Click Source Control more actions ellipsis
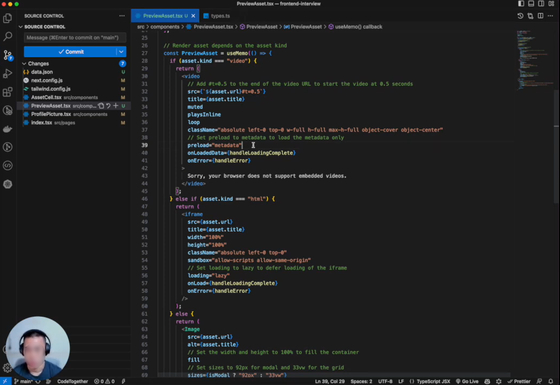The image size is (560, 385). [x=122, y=16]
